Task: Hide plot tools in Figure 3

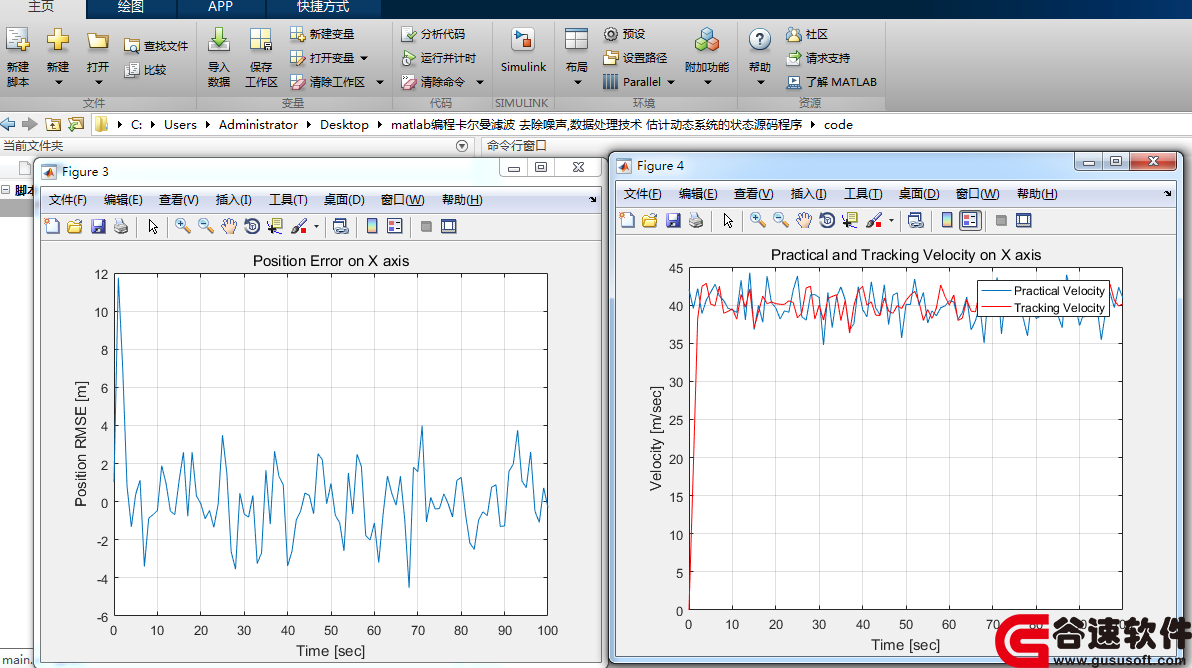Action: point(426,226)
